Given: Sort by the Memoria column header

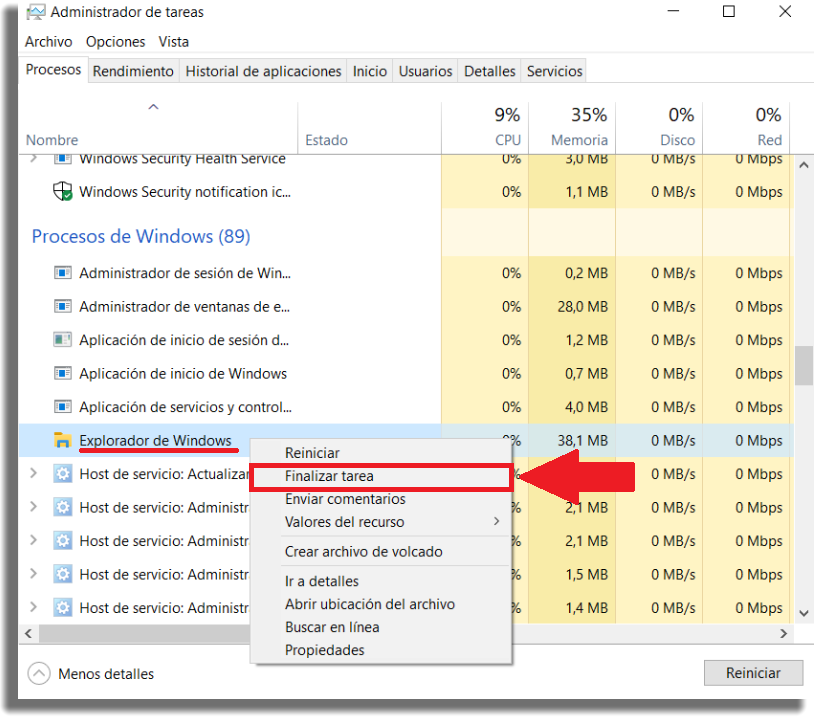Looking at the screenshot, I should 572,127.
